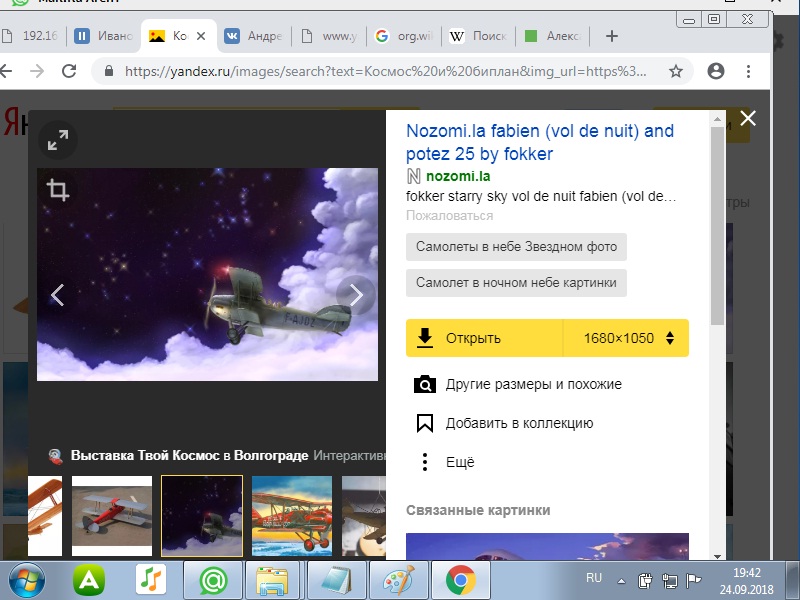Switch to the 192.16 tab
The height and width of the screenshot is (600, 800).
[32, 36]
